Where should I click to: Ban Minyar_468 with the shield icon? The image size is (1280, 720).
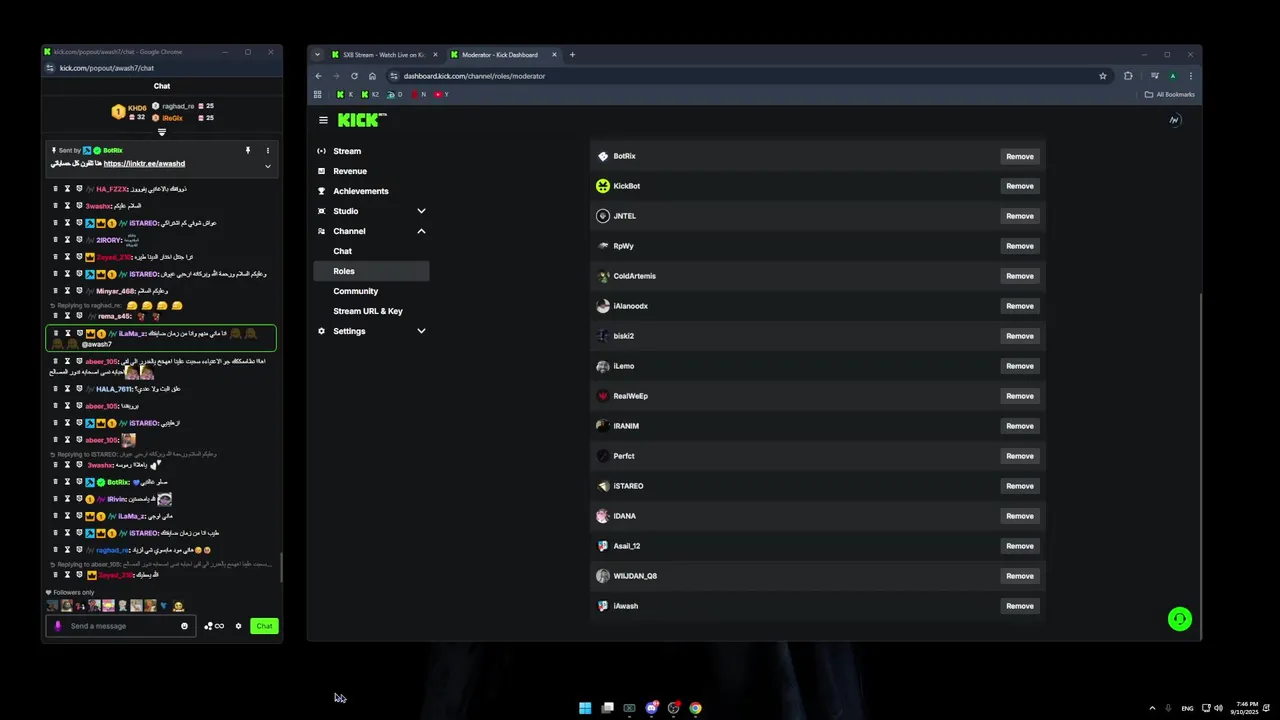tap(79, 291)
